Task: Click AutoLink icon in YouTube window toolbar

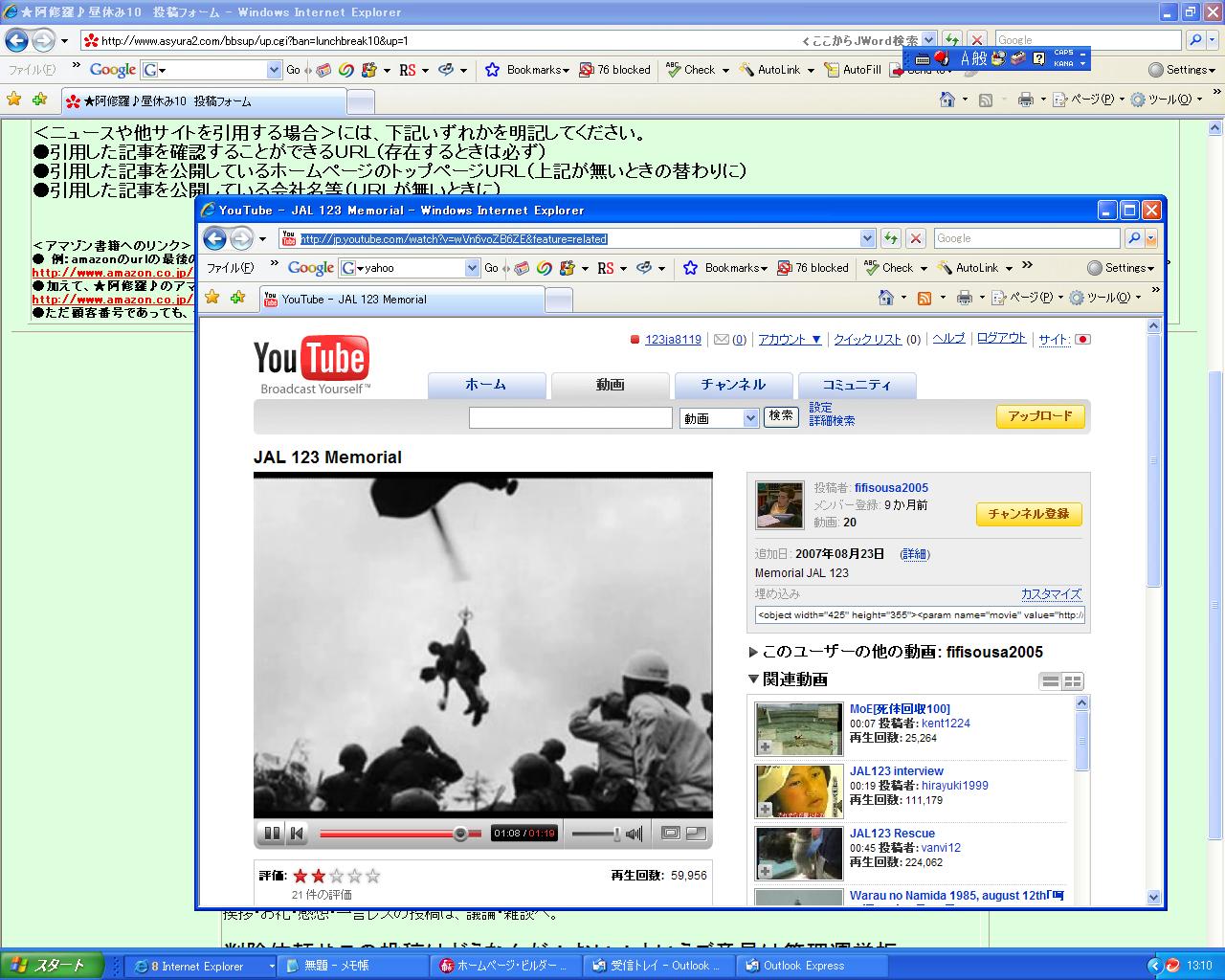Action: (x=945, y=268)
